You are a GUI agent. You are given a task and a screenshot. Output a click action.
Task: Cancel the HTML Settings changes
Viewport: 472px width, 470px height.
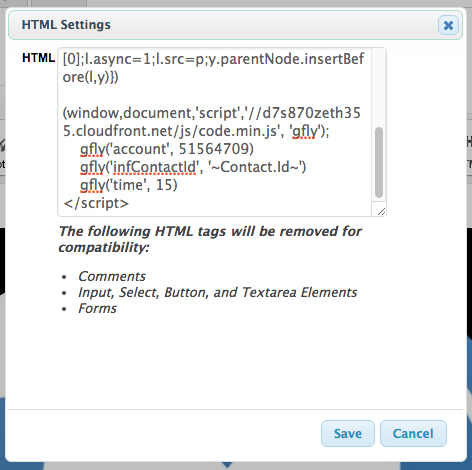(413, 433)
